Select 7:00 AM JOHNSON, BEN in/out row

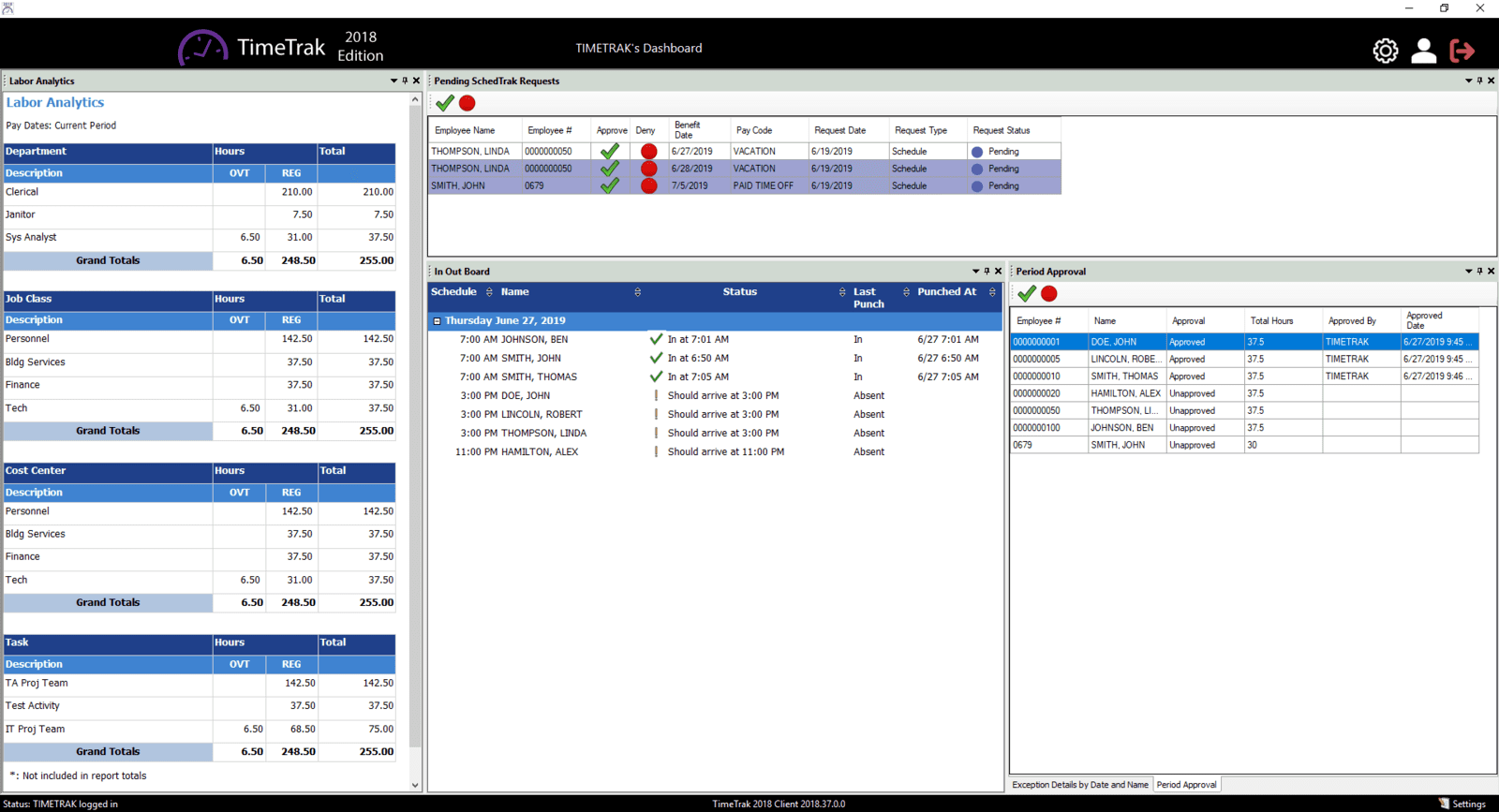(x=716, y=340)
